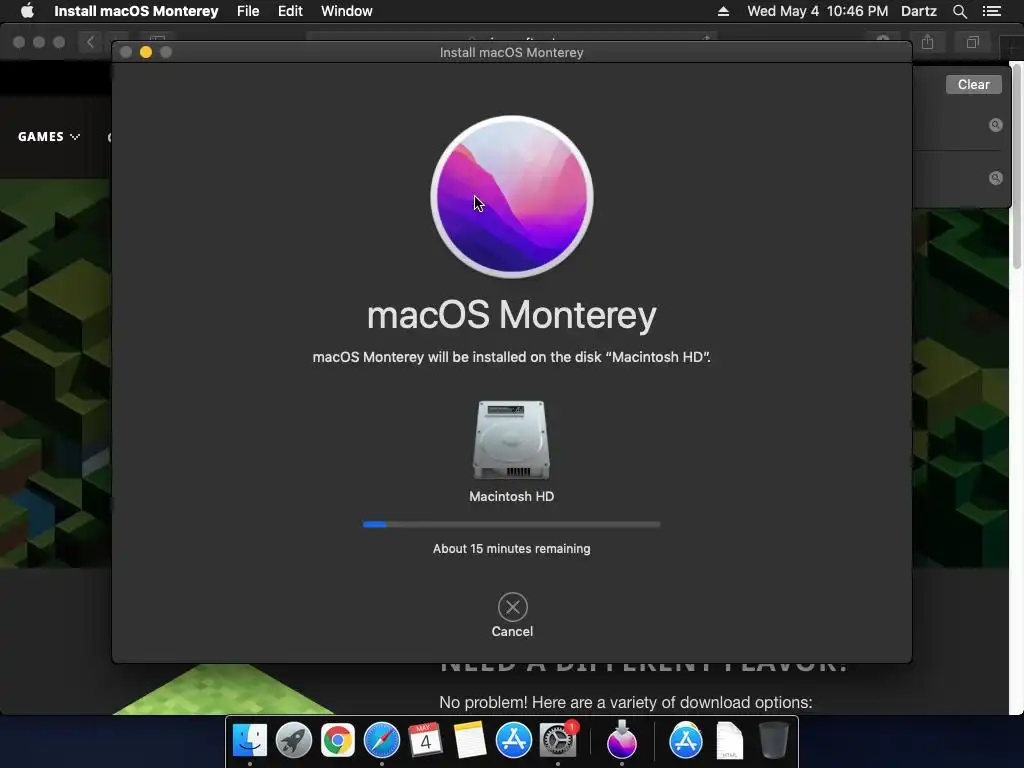
Task: Click the Cancel label below the X
Action: click(x=513, y=632)
